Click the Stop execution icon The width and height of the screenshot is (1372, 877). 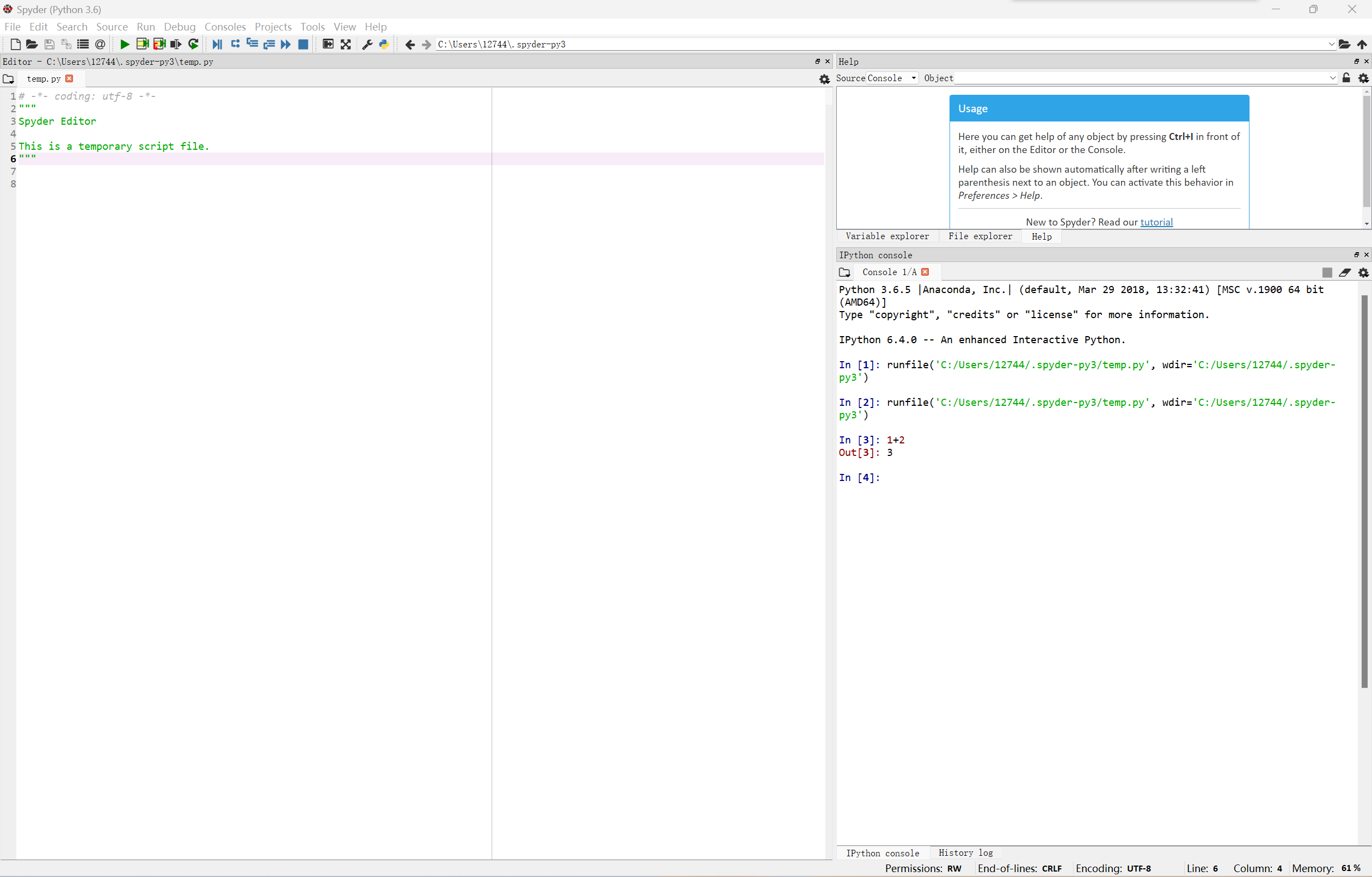pyautogui.click(x=304, y=44)
